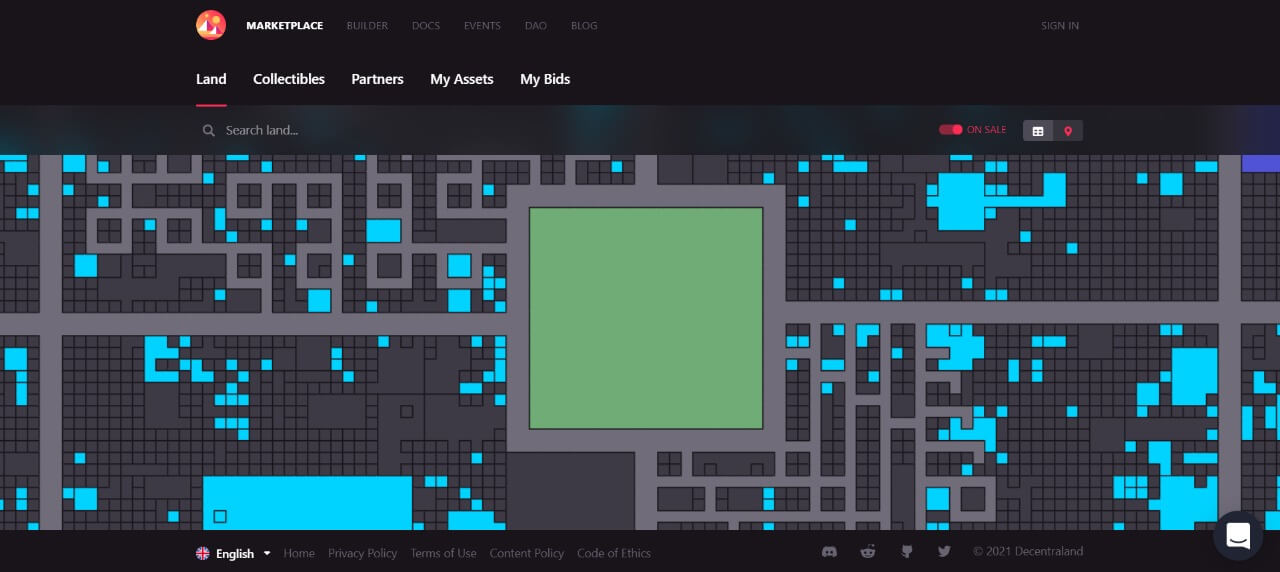The image size is (1280, 572).
Task: Switch to the Collectibles tab
Action: (x=288, y=79)
